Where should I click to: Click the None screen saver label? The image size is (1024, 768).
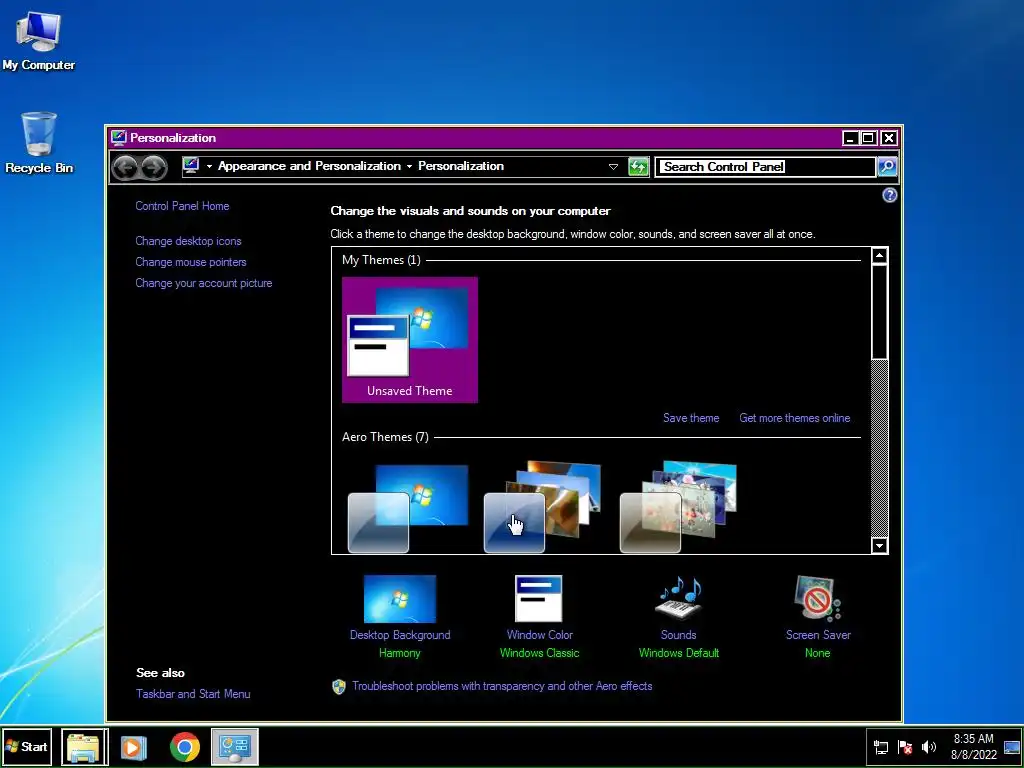pyautogui.click(x=818, y=653)
